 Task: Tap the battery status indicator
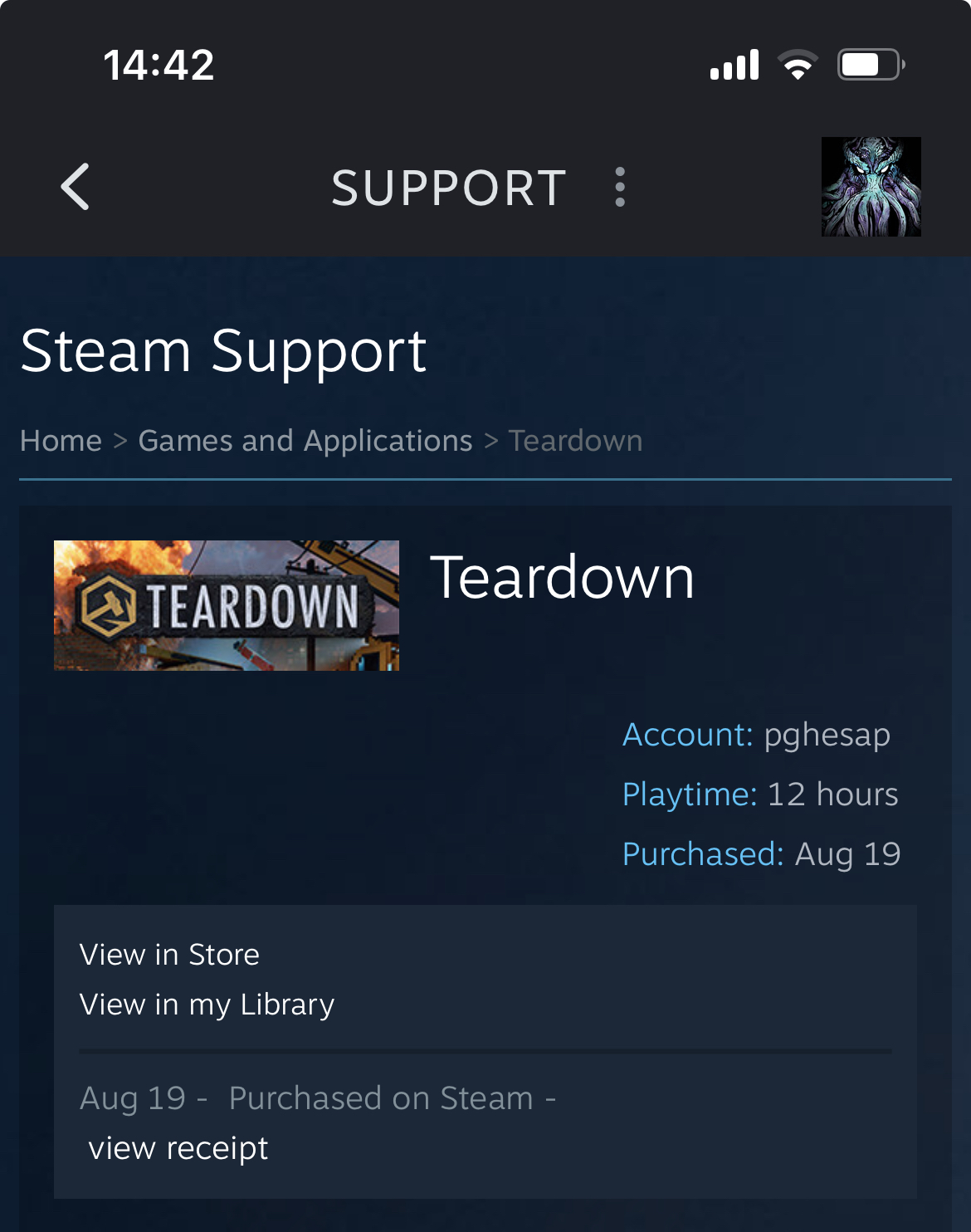(871, 65)
